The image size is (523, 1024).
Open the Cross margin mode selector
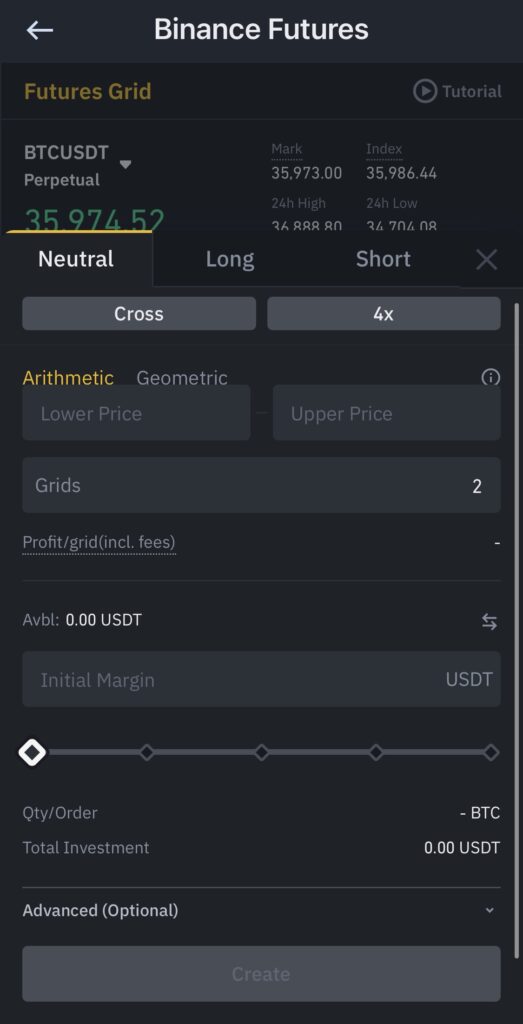(139, 313)
